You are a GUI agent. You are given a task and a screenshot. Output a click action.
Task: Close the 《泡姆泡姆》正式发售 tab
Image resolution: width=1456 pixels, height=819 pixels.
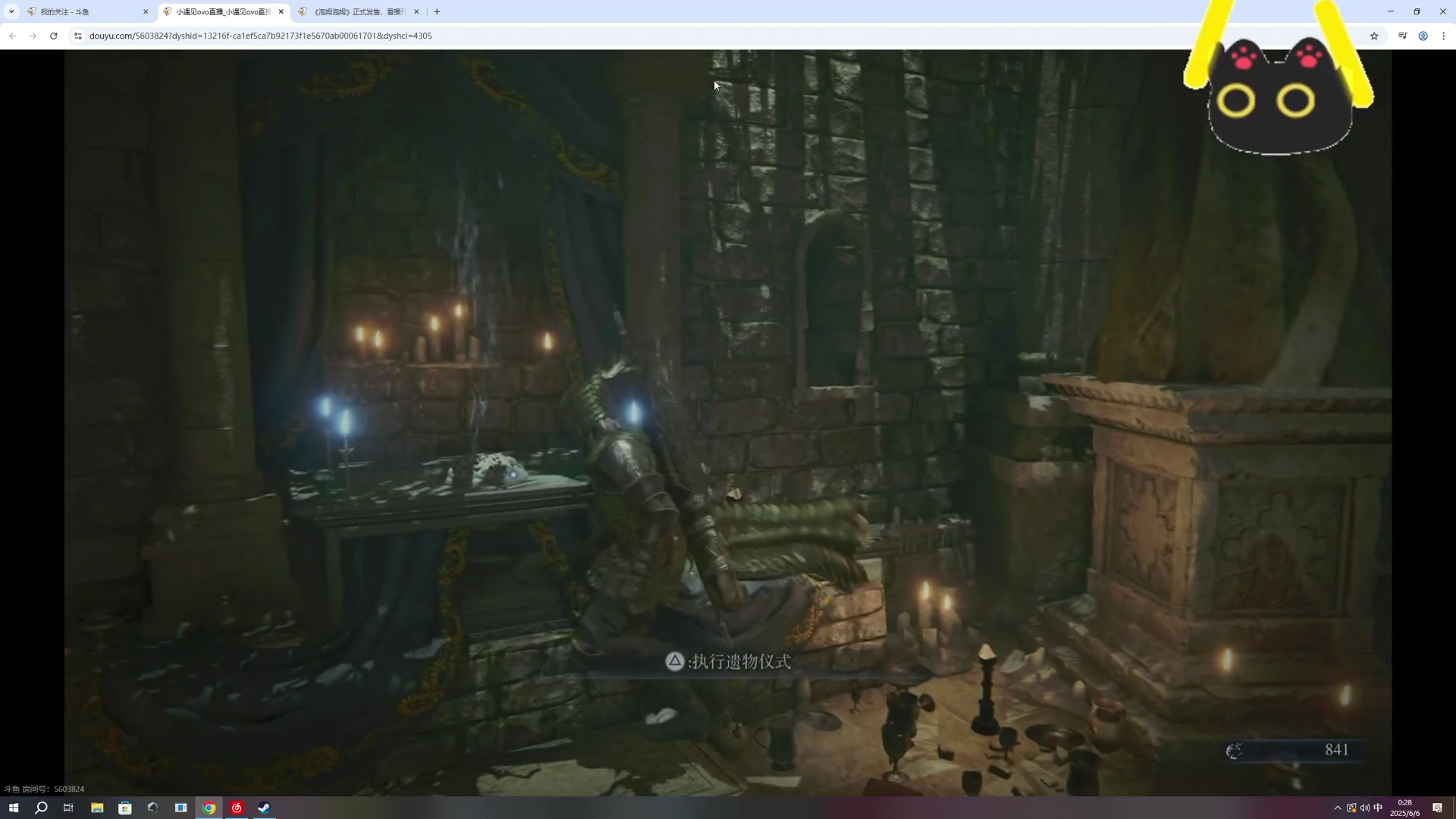[416, 11]
